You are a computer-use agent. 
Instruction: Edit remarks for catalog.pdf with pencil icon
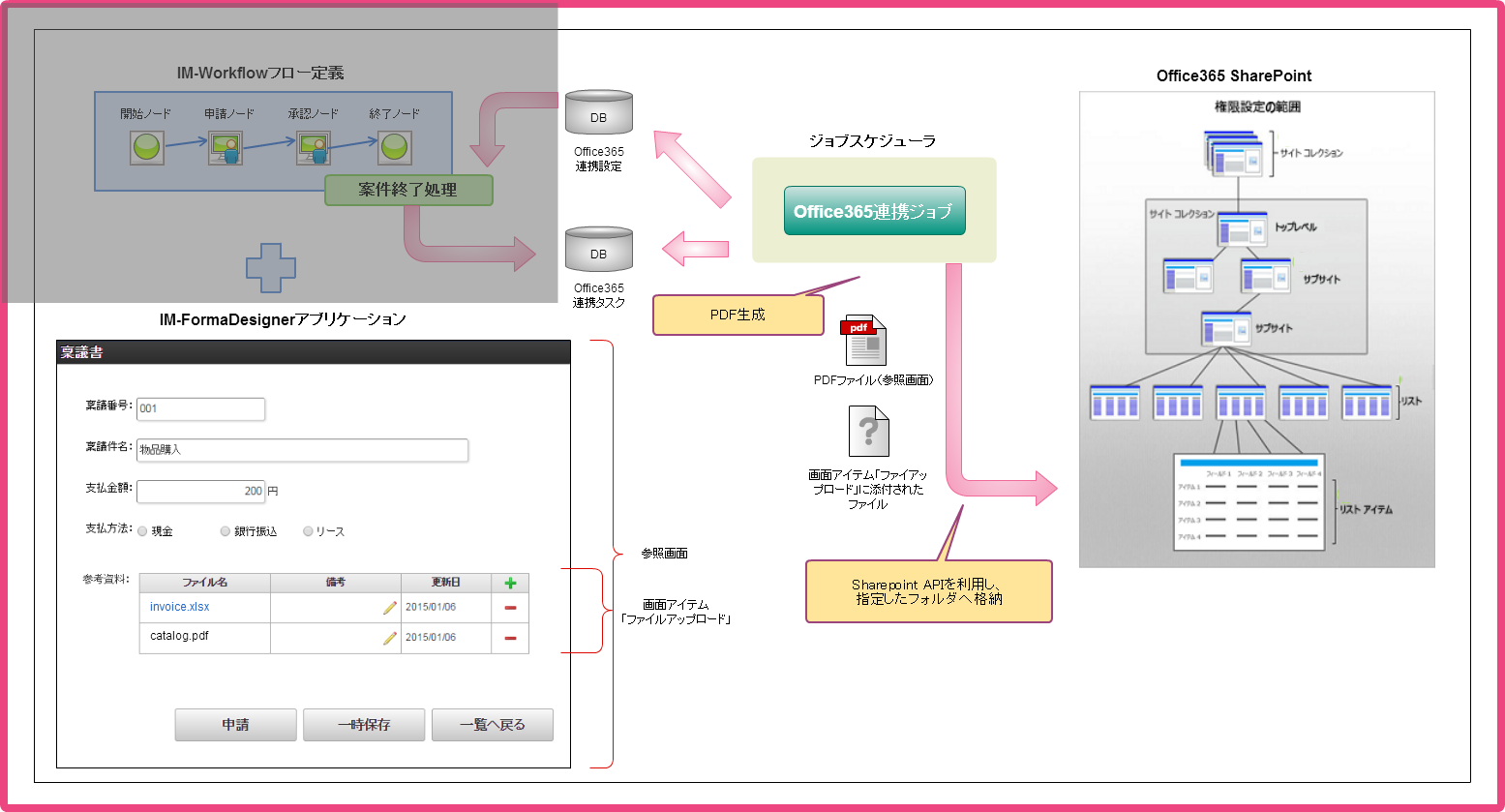388,638
